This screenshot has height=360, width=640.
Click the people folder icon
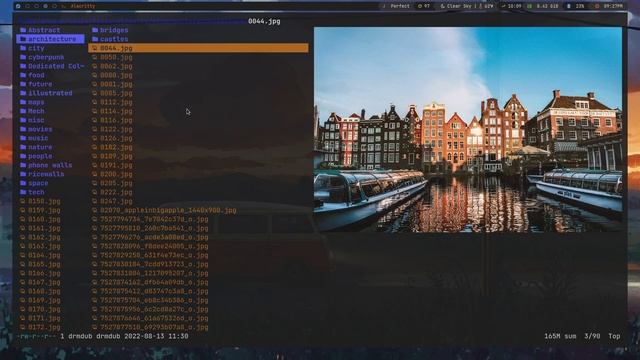click(23, 156)
